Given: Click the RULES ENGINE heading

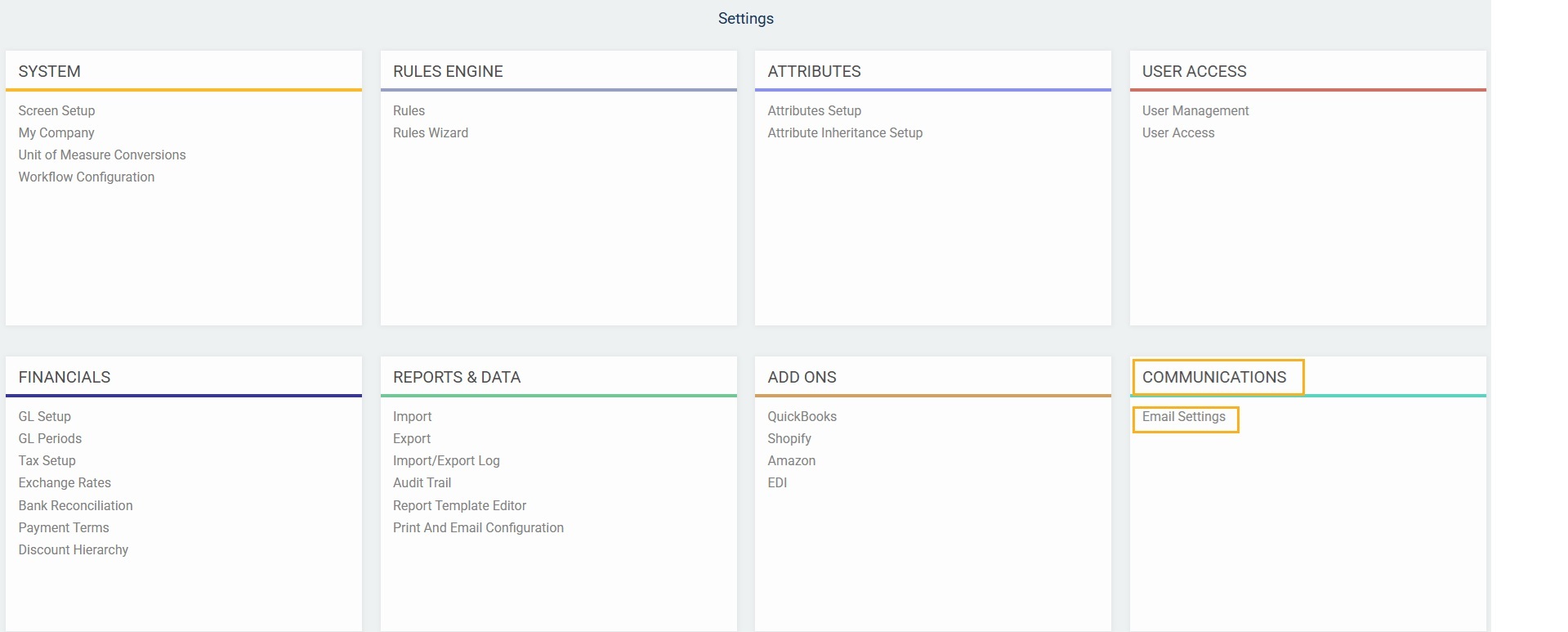Looking at the screenshot, I should click(448, 71).
